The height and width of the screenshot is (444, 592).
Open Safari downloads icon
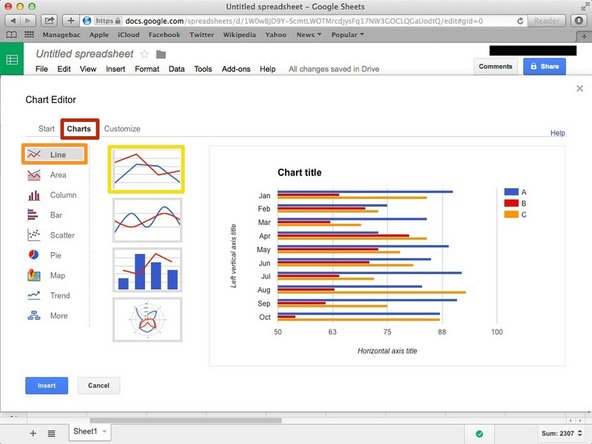pos(578,21)
